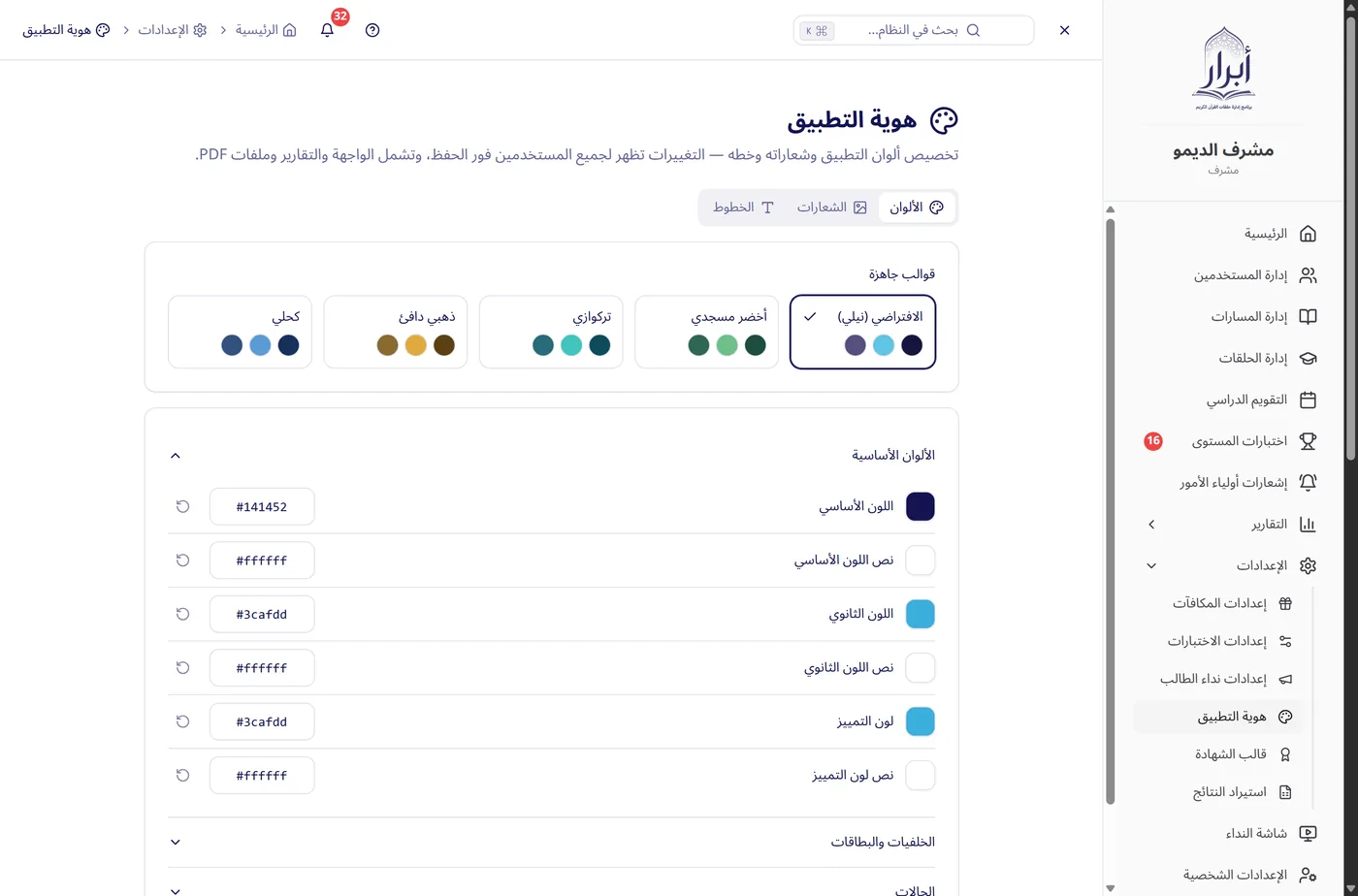Expand the الخلفيات والبطاقات section
Viewport: 1358px width, 896px height.
(551, 842)
